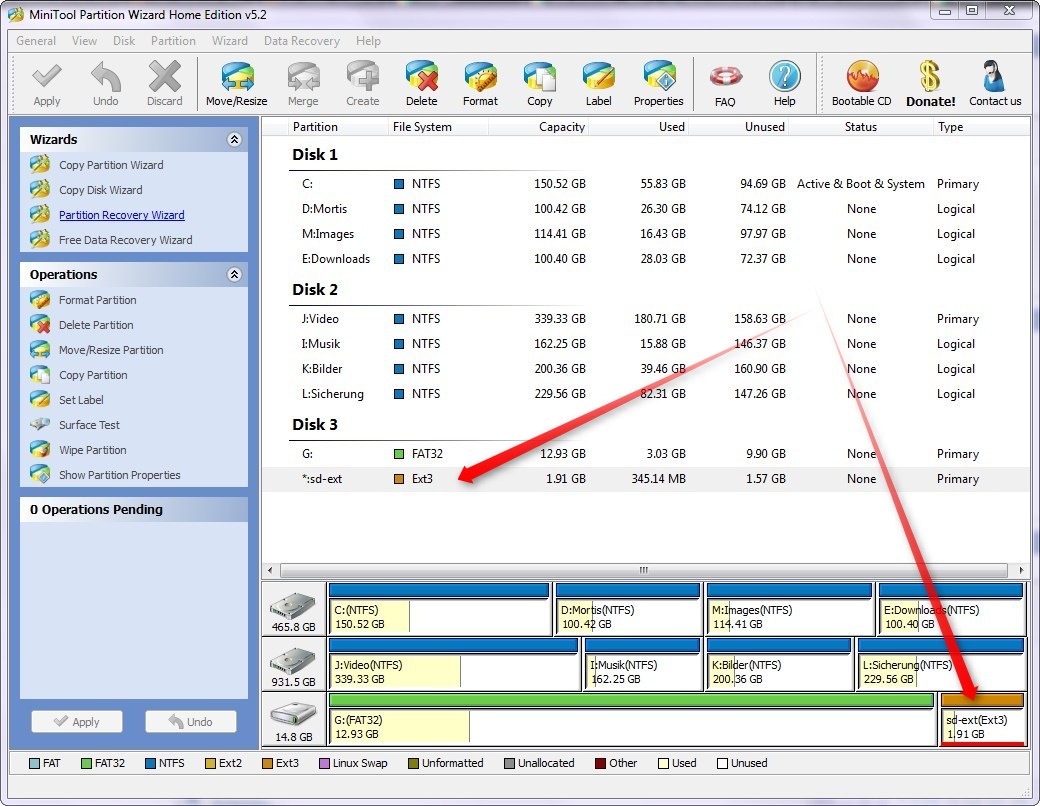
Task: Click the FAT32 legend color swatch
Action: click(86, 764)
